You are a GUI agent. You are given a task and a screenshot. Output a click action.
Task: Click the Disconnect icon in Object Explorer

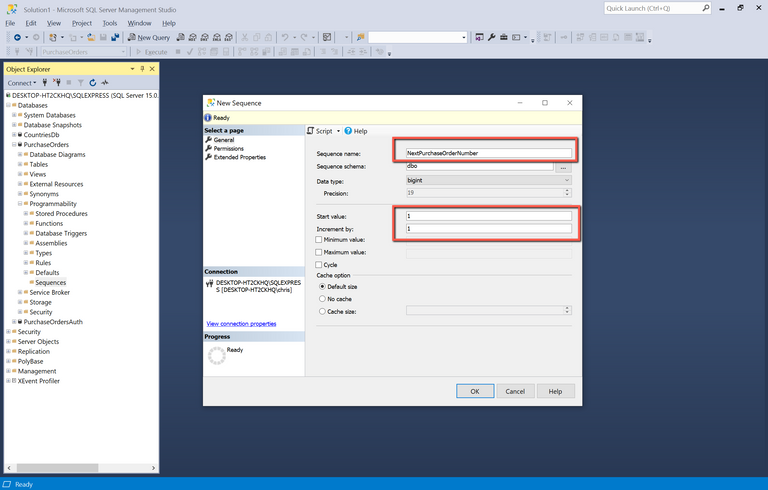pos(57,83)
